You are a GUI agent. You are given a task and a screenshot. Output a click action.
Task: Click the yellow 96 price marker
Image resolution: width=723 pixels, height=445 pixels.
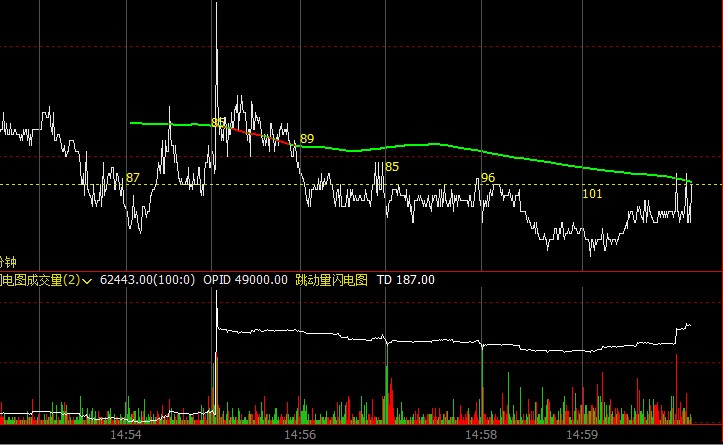[x=488, y=178]
